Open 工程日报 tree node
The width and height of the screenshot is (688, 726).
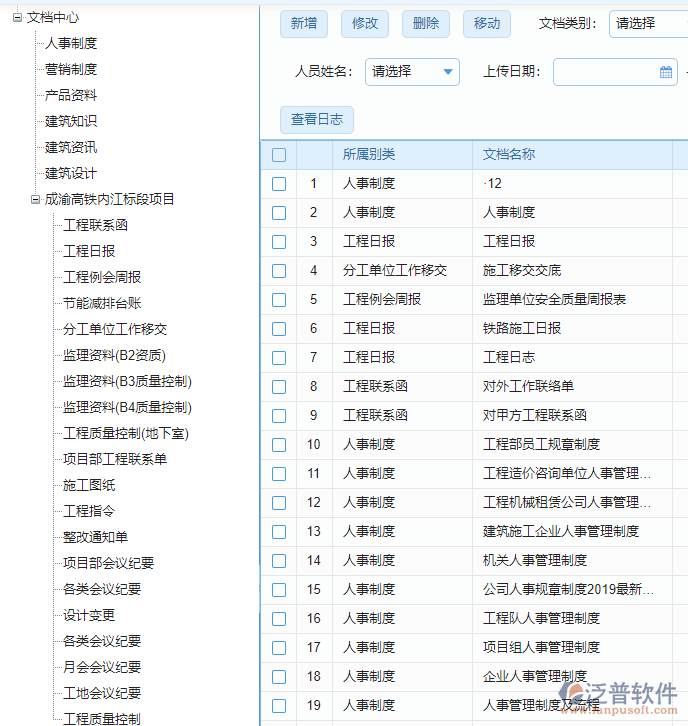tap(89, 251)
